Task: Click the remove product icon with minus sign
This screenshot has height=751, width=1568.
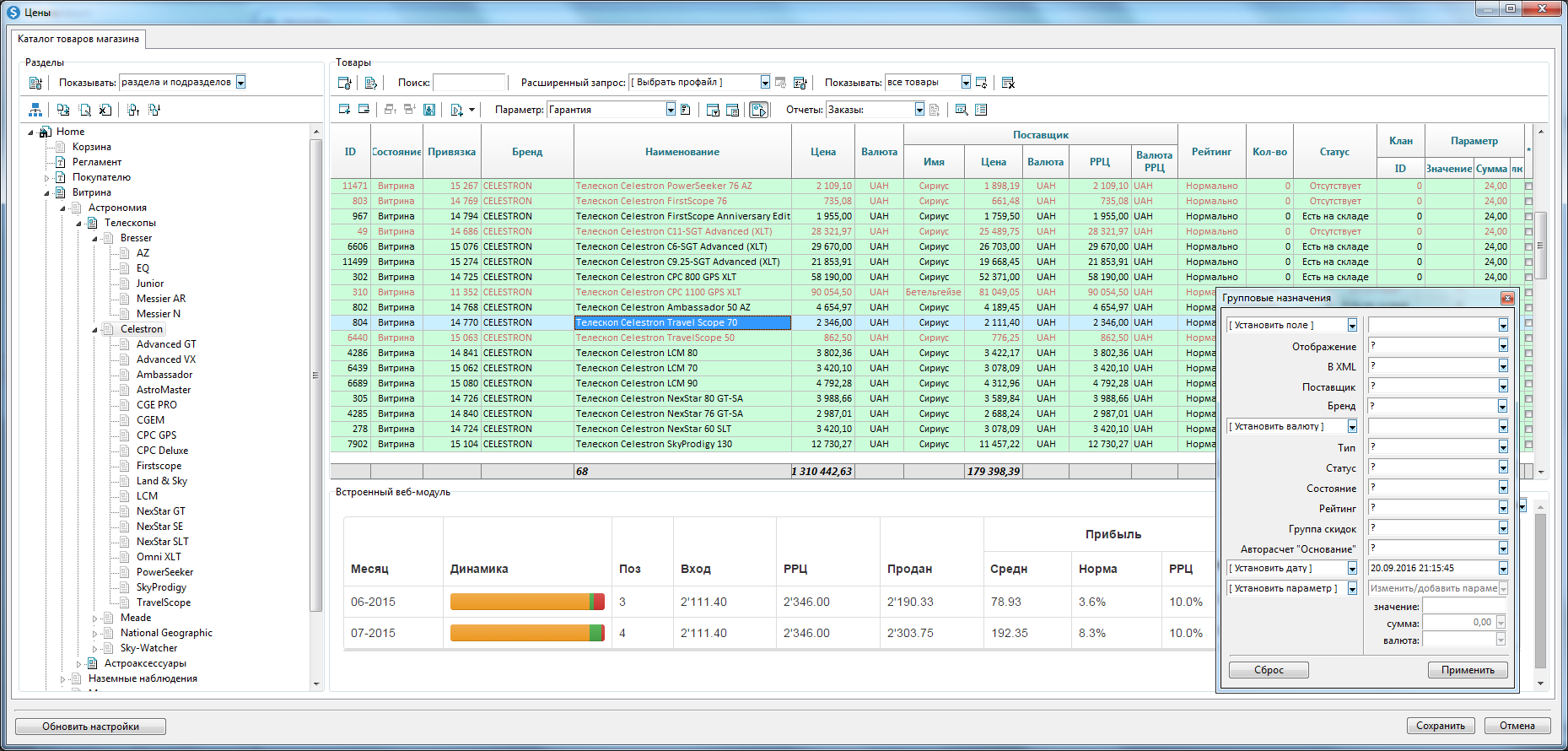Action: point(364,110)
